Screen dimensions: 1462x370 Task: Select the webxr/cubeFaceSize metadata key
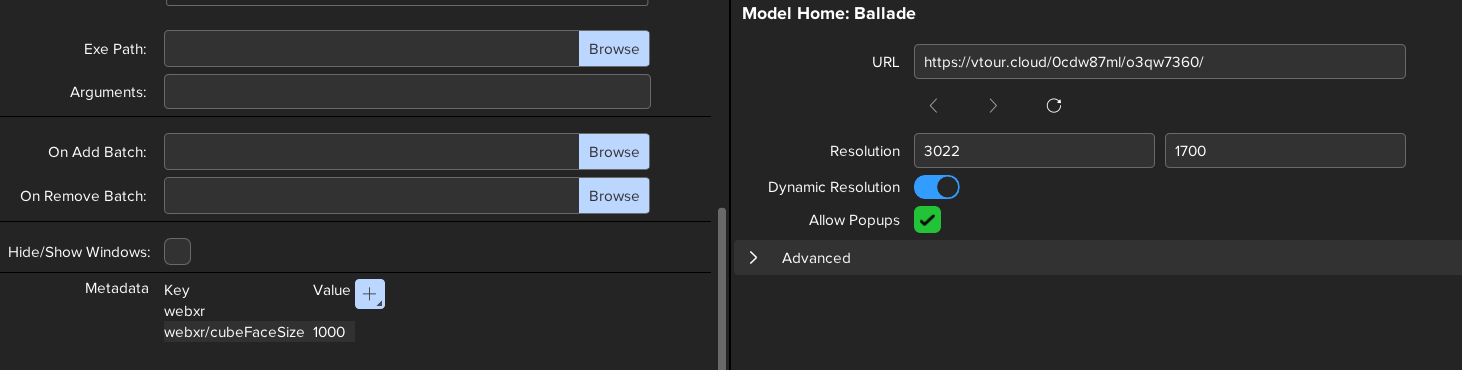pos(234,332)
